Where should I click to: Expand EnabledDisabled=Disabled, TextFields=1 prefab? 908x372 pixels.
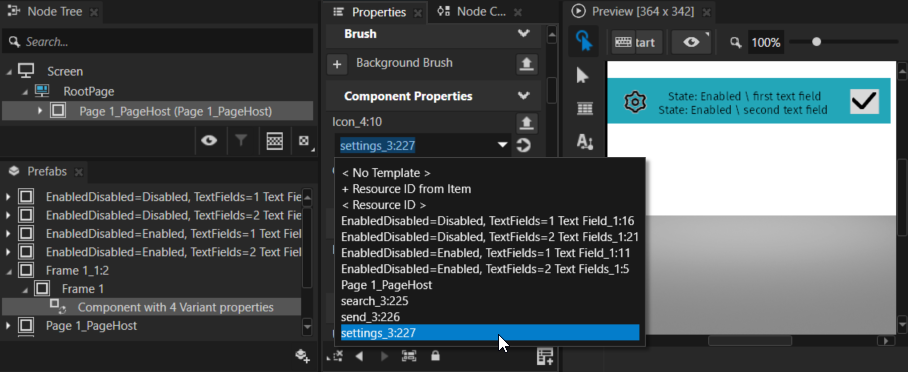pyautogui.click(x=8, y=197)
